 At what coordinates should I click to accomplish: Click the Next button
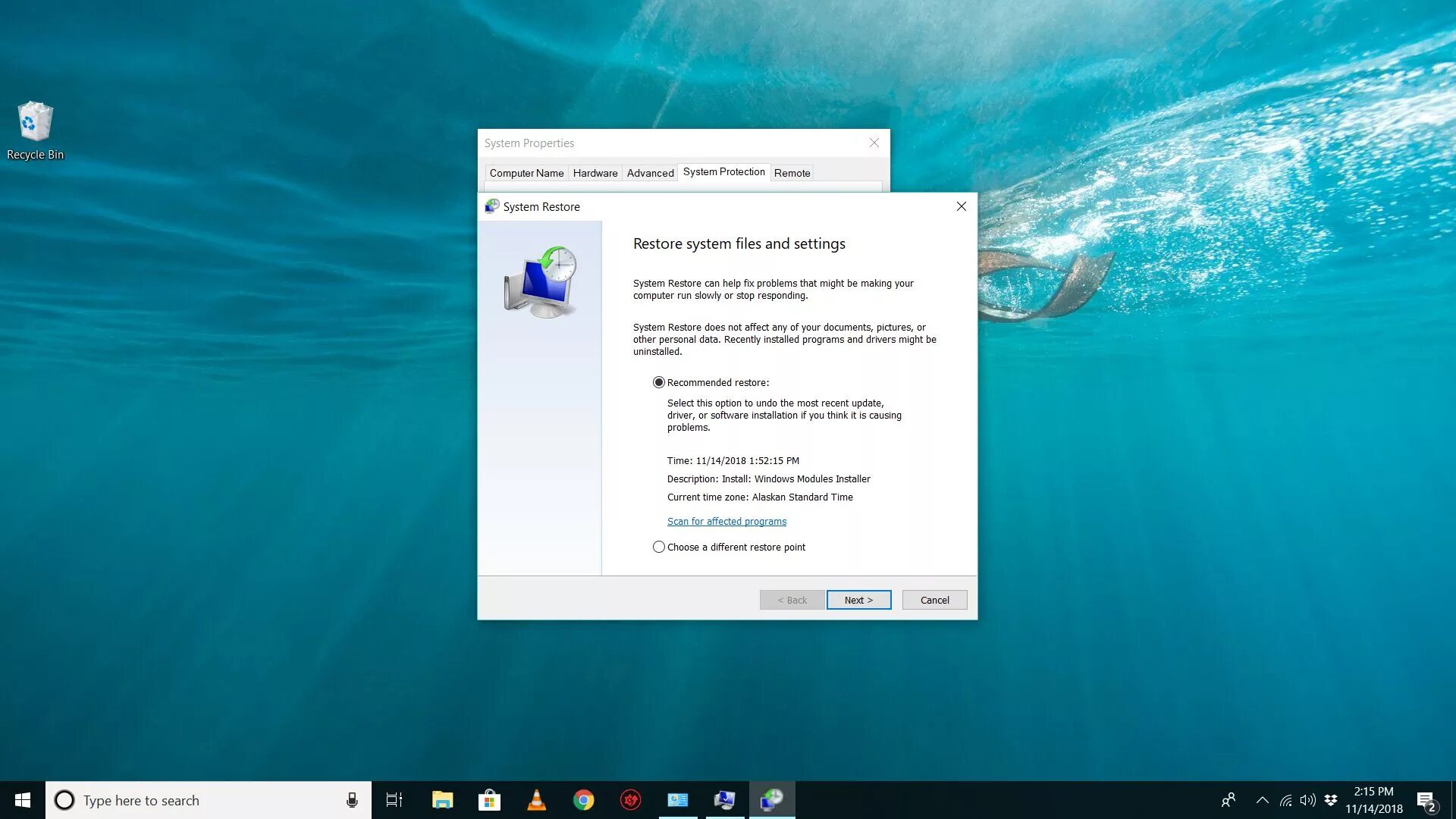858,600
